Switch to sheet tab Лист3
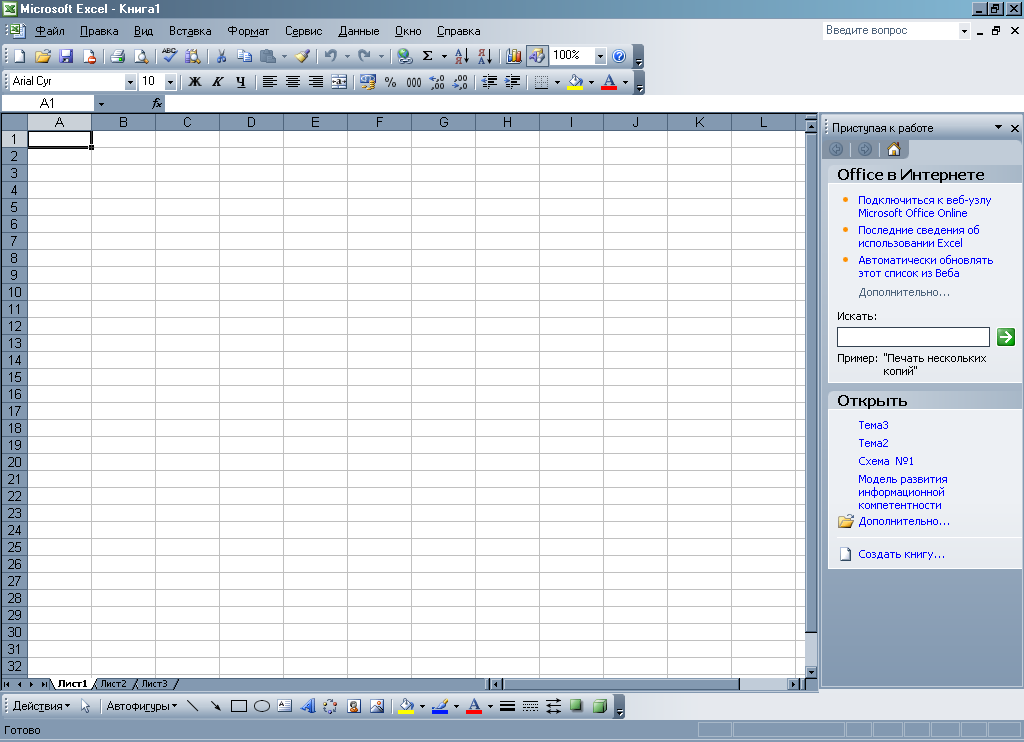This screenshot has height=742, width=1024. point(155,684)
